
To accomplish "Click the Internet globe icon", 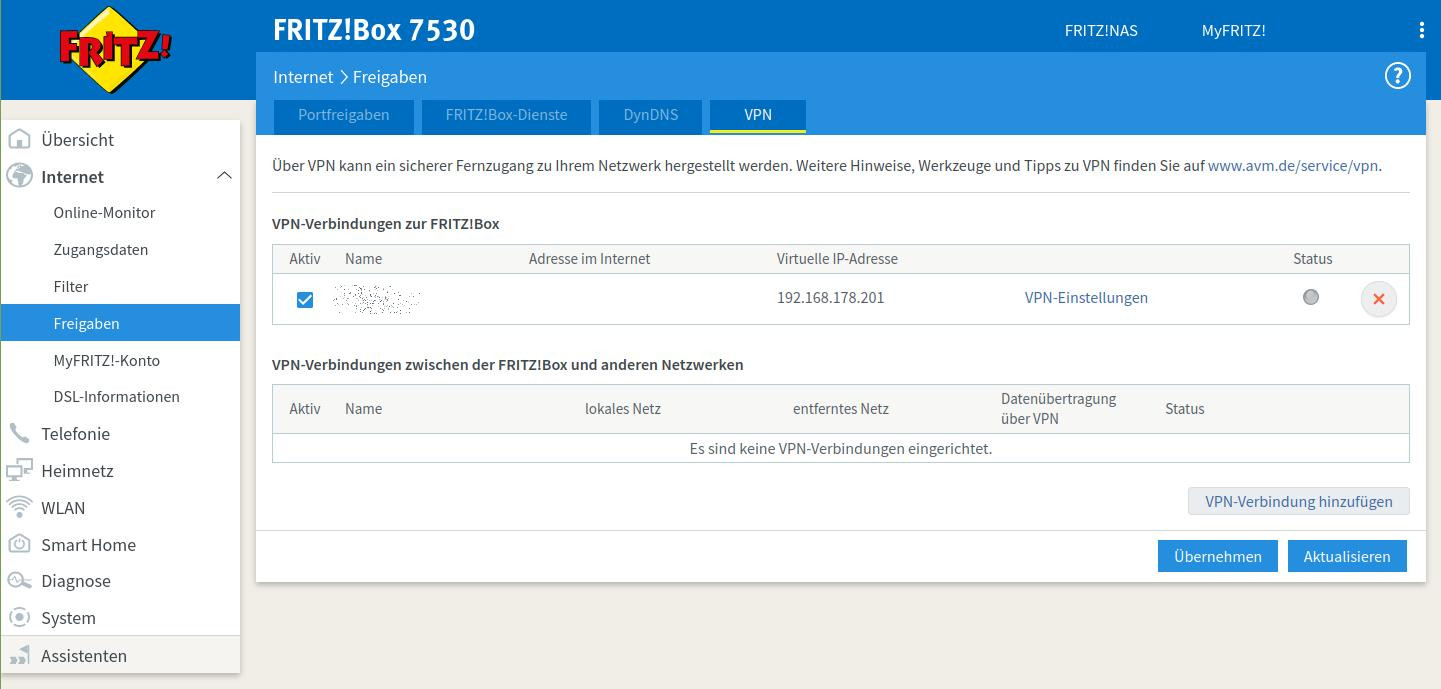I will coord(19,176).
